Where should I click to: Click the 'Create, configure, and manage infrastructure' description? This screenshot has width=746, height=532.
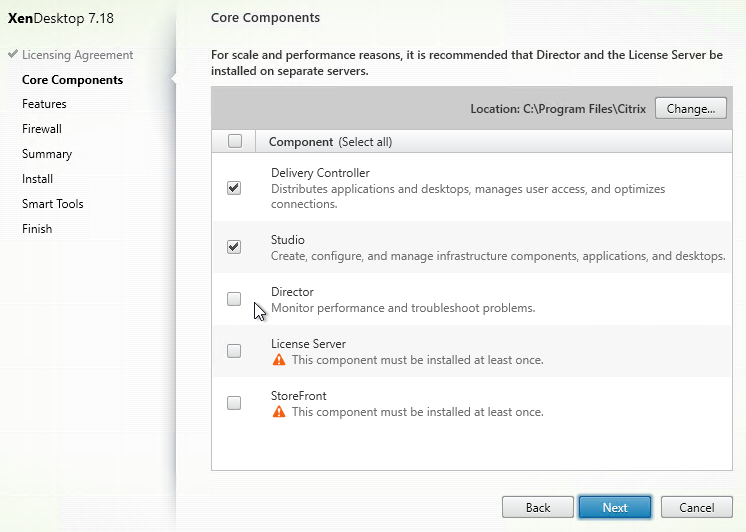498,256
